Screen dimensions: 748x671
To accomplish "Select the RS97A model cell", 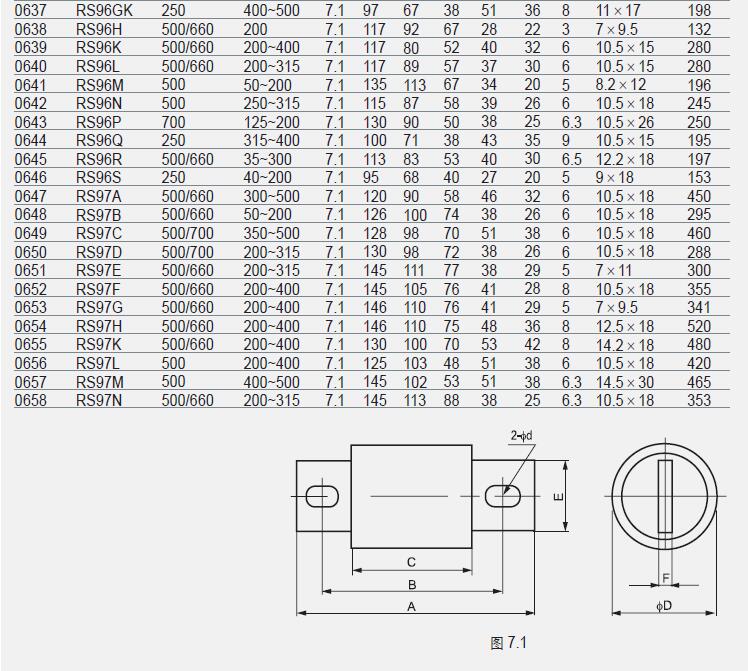I will pos(97,196).
